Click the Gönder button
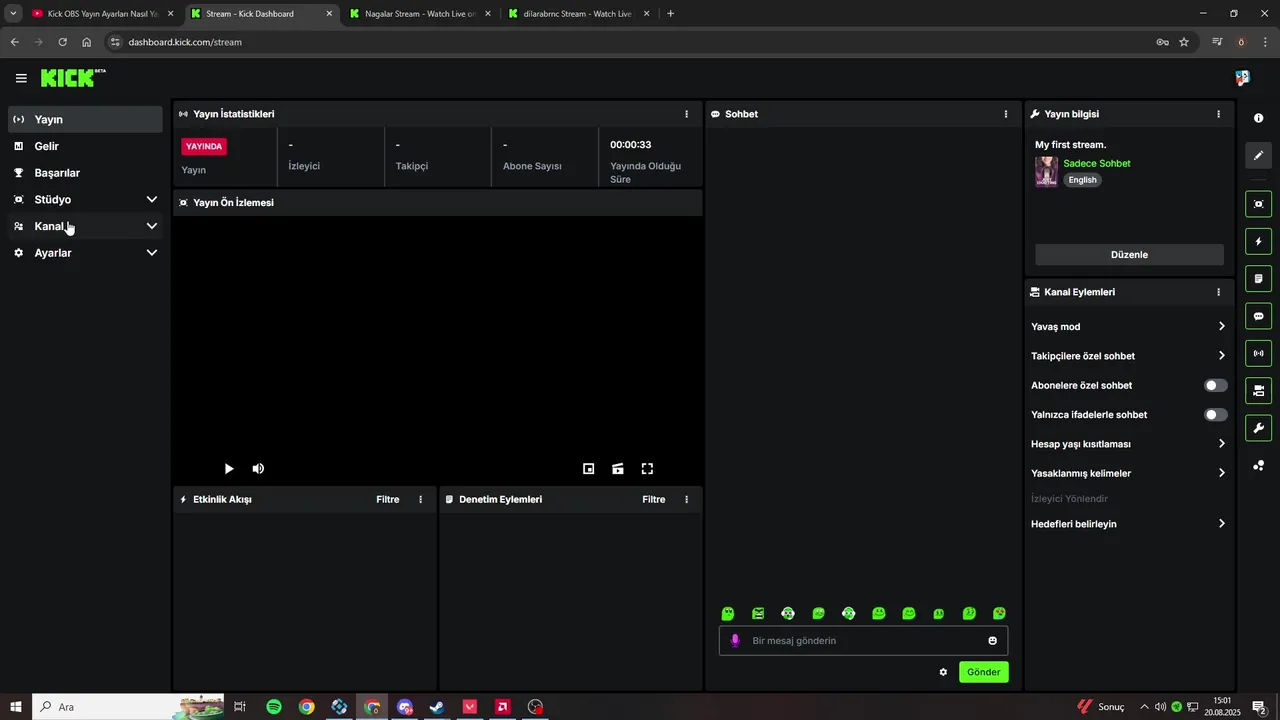1280x720 pixels. click(x=983, y=672)
